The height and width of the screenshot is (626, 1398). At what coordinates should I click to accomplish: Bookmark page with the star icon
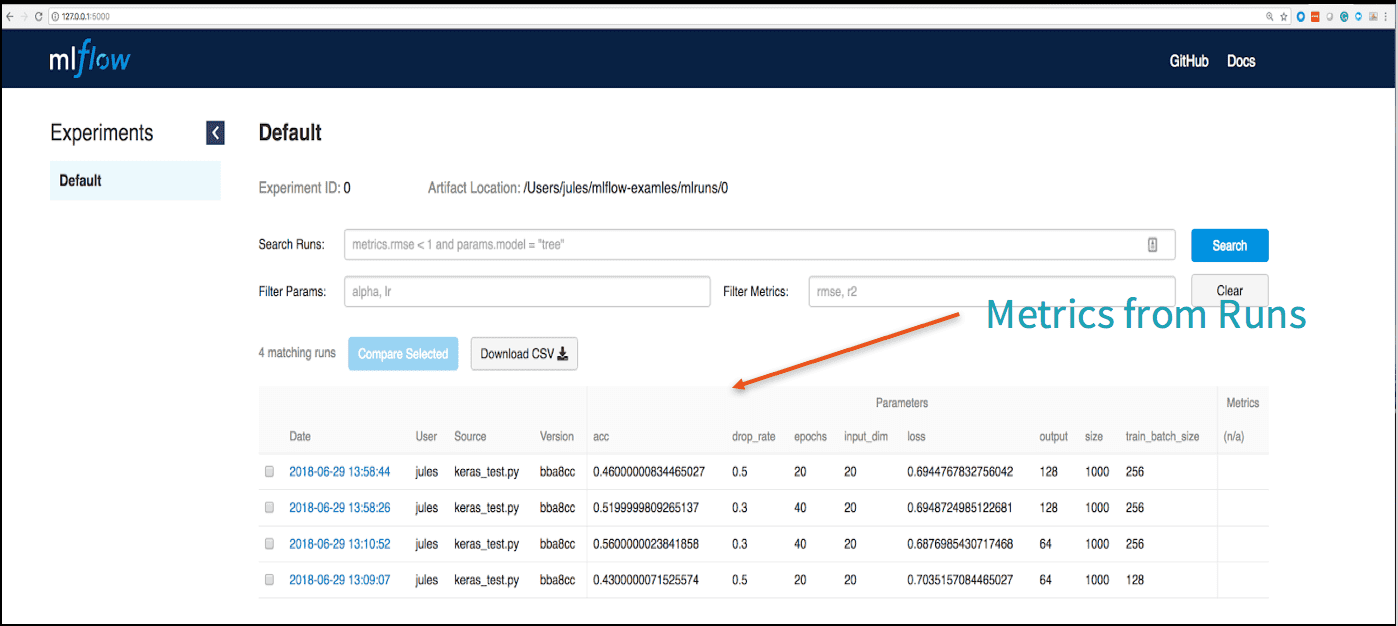pos(1283,16)
